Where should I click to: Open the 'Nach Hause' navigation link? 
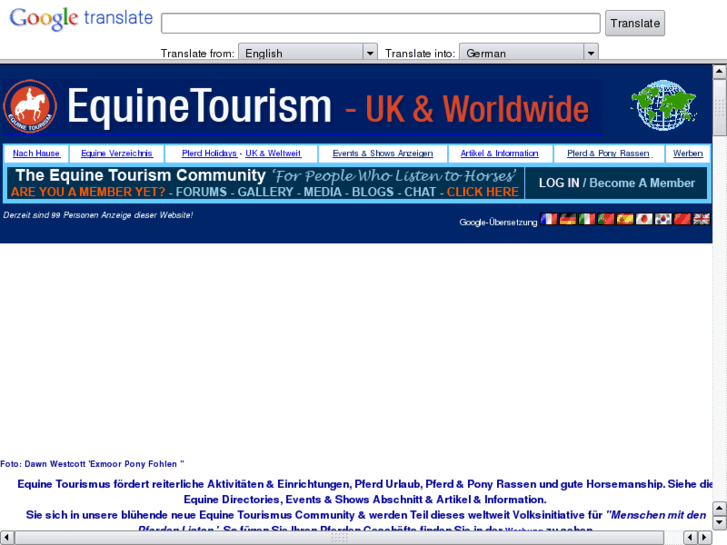(x=36, y=154)
